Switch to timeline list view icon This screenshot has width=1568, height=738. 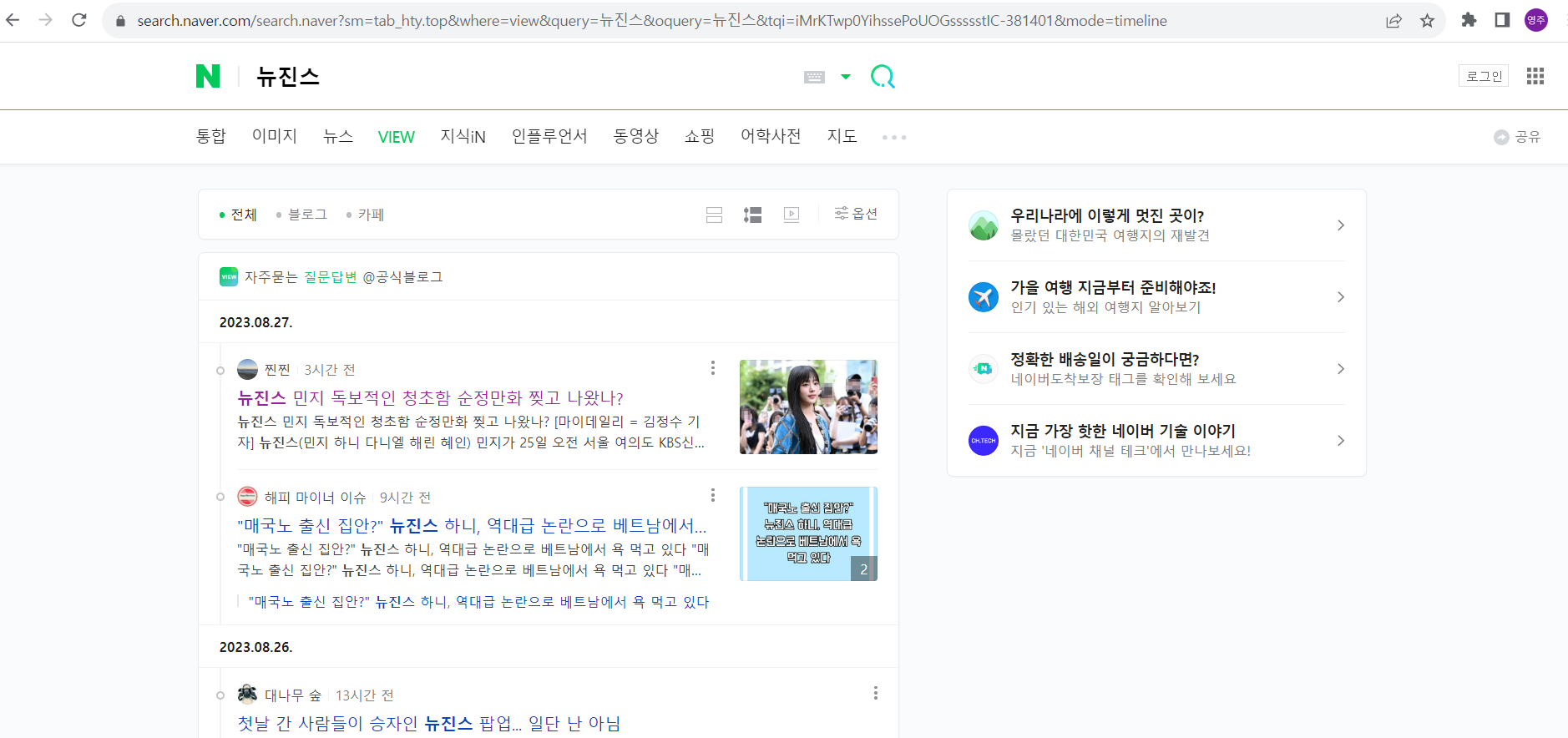coord(752,215)
